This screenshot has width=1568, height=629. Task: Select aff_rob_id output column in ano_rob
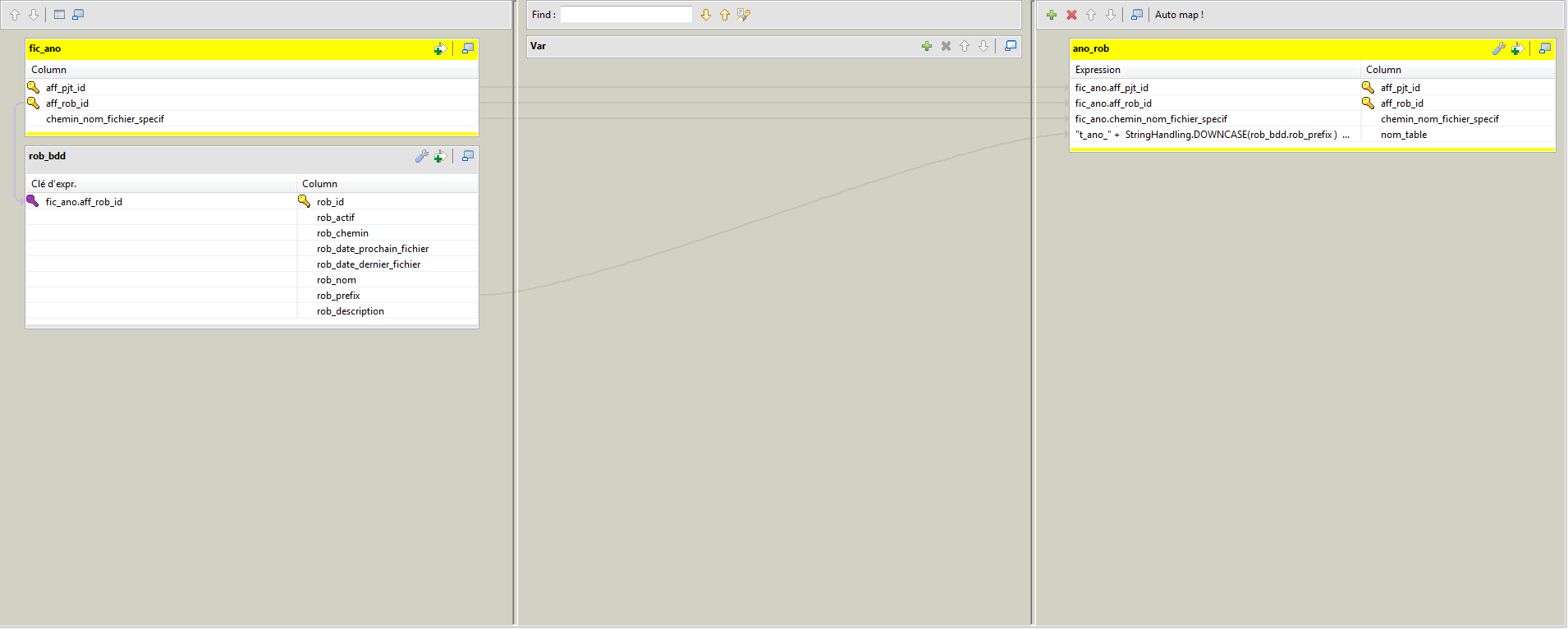1458,103
